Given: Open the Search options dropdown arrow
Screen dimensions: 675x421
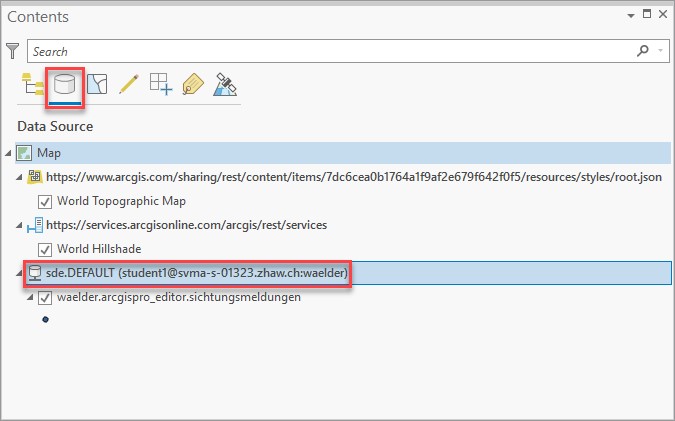Looking at the screenshot, I should pos(661,50).
